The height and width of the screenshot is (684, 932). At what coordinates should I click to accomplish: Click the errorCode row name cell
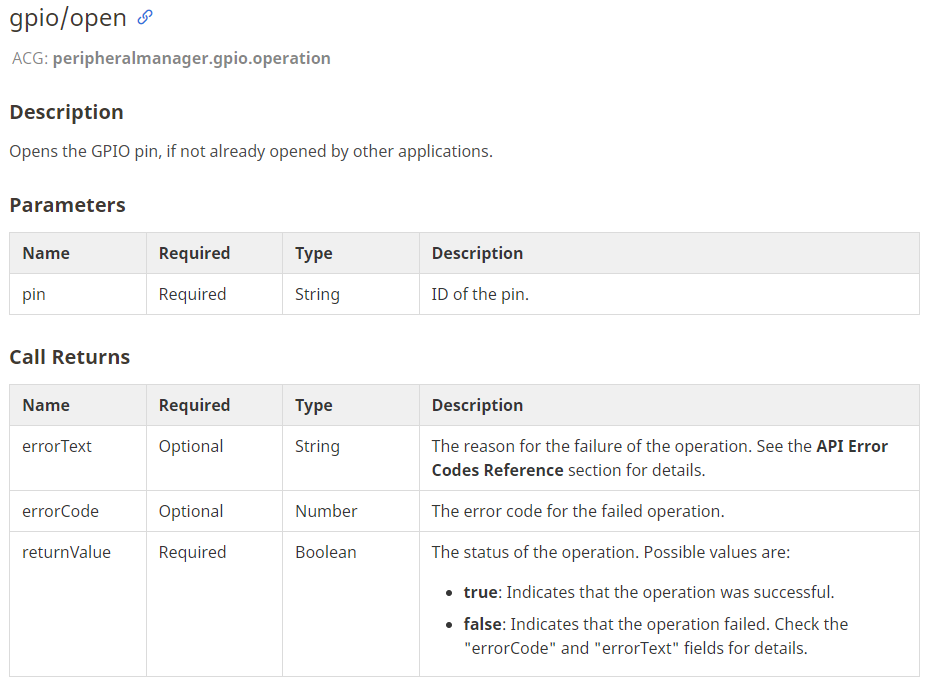click(x=78, y=511)
